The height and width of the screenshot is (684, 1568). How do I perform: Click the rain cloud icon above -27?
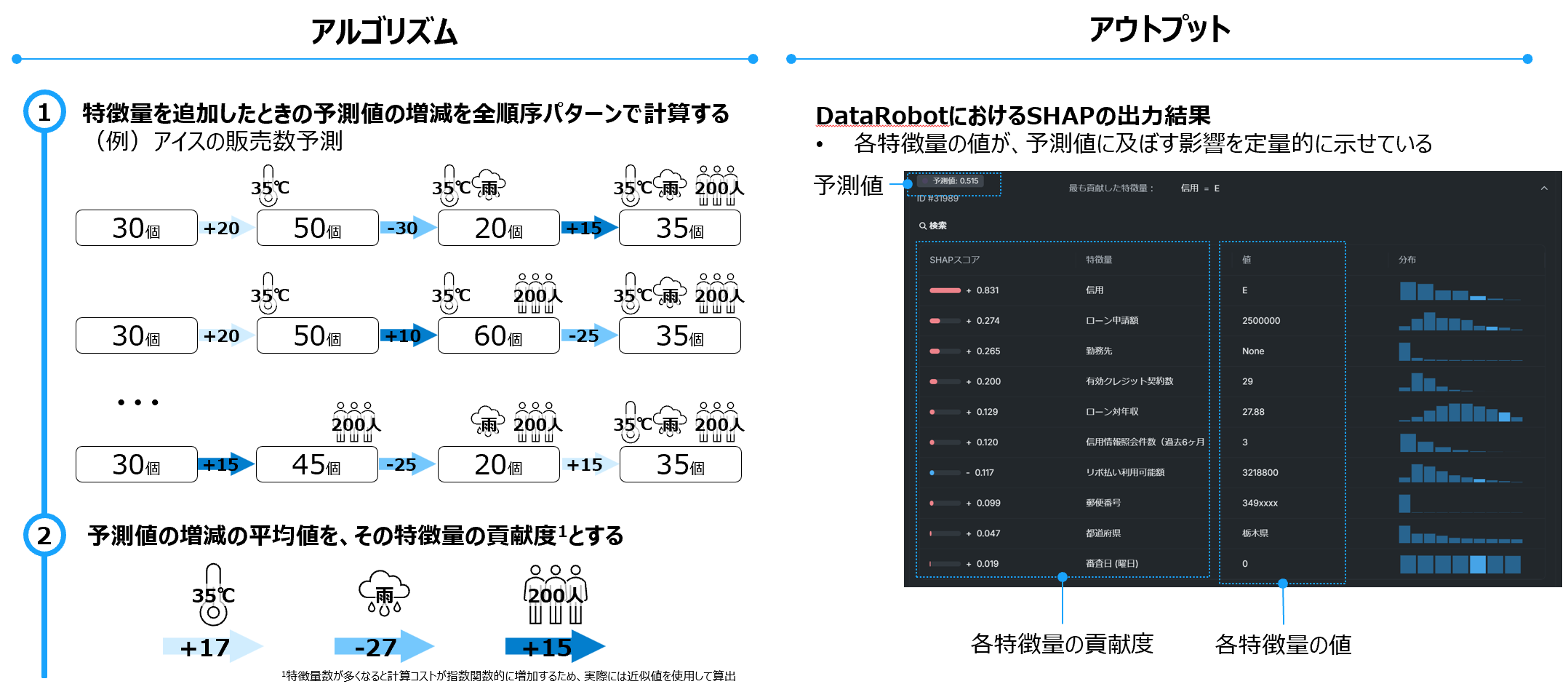coord(384,593)
